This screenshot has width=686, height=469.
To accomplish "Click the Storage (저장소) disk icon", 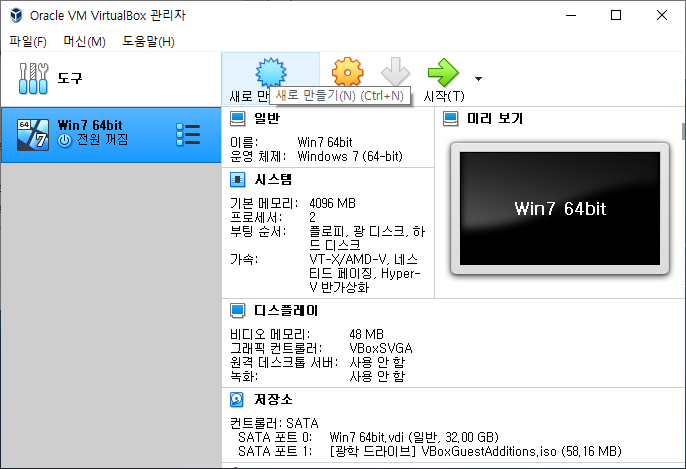I will [237, 399].
